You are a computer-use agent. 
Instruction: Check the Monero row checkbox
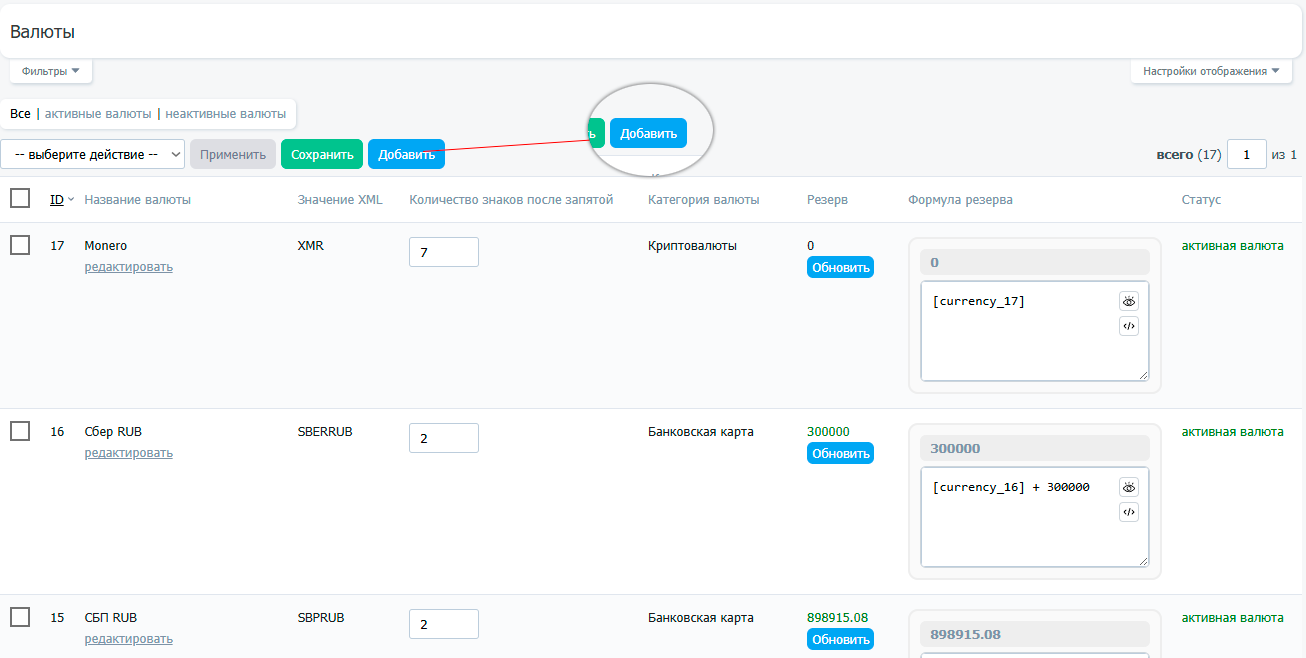[20, 245]
